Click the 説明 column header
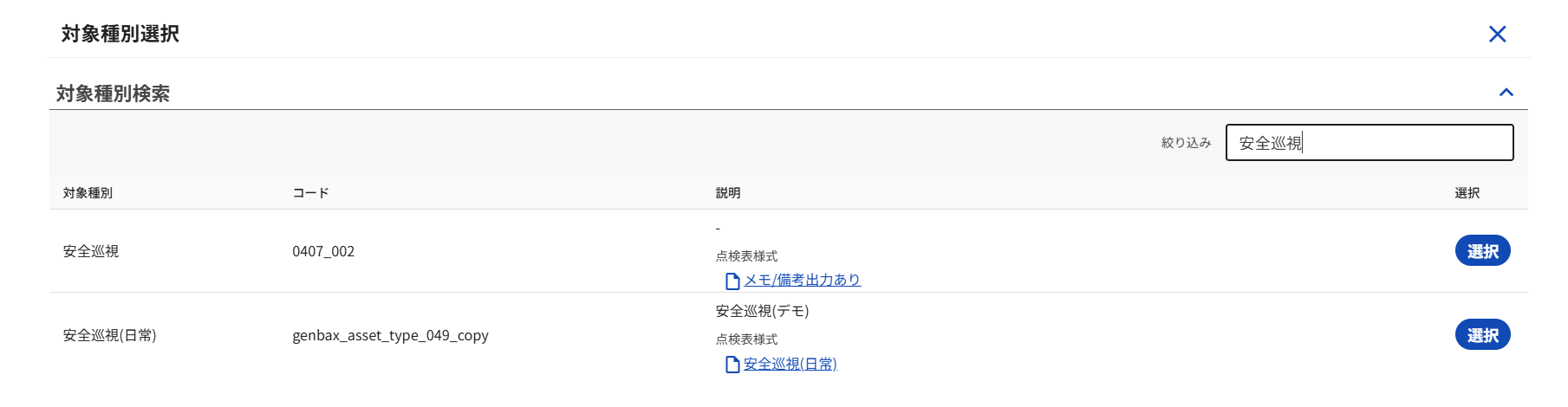 (x=728, y=193)
